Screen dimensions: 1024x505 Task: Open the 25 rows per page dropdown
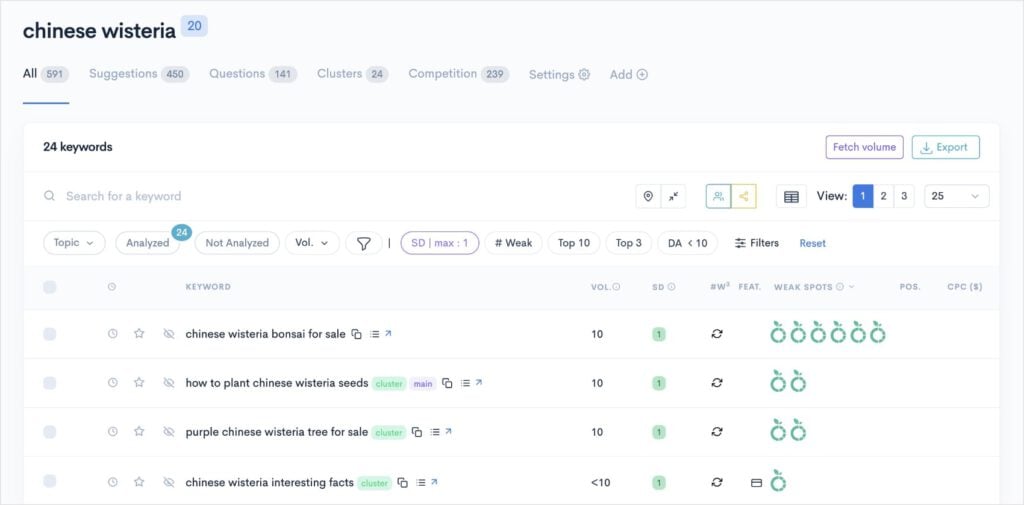coord(957,196)
